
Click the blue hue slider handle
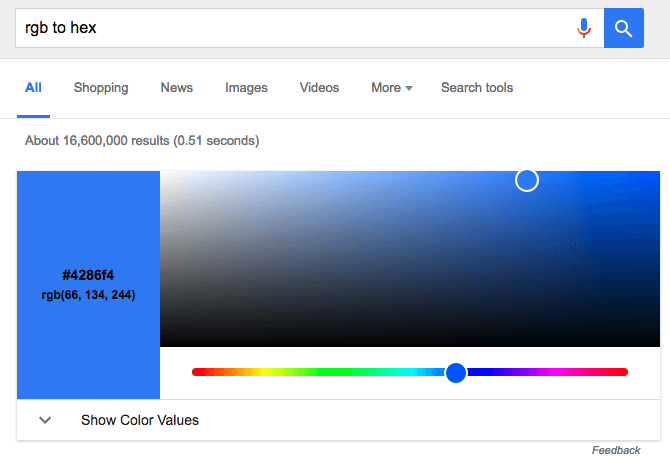[x=456, y=372]
